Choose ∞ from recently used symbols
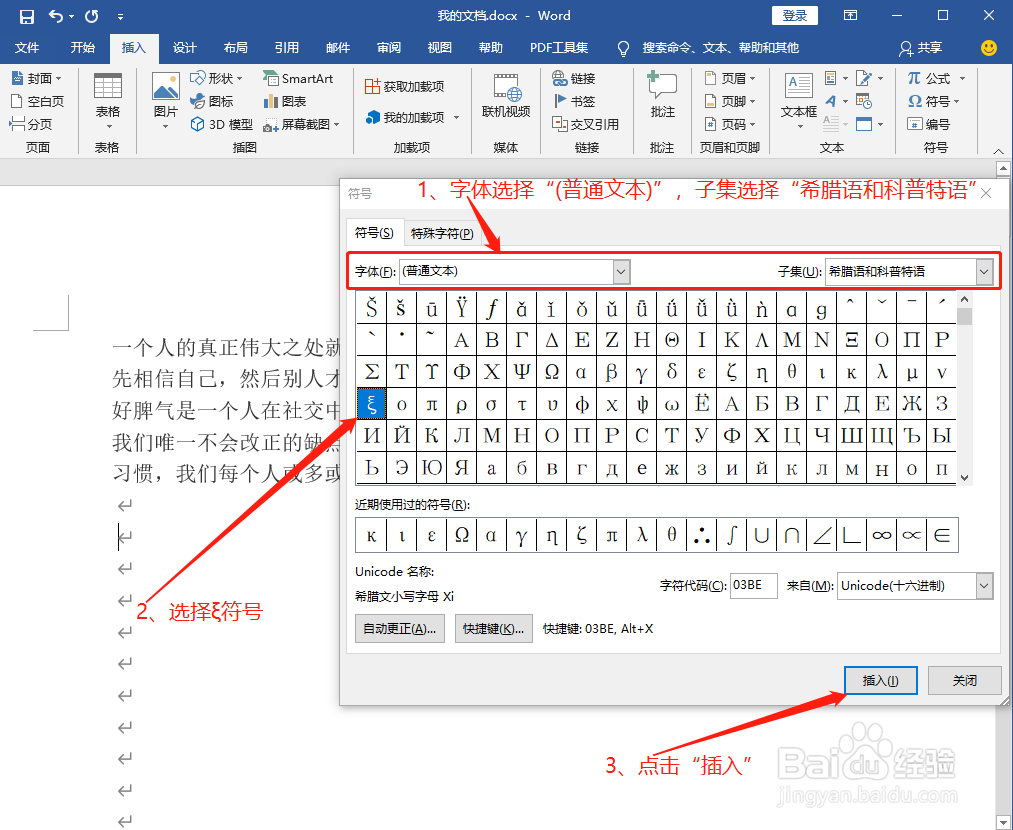The width and height of the screenshot is (1013, 830). pyautogui.click(x=882, y=535)
